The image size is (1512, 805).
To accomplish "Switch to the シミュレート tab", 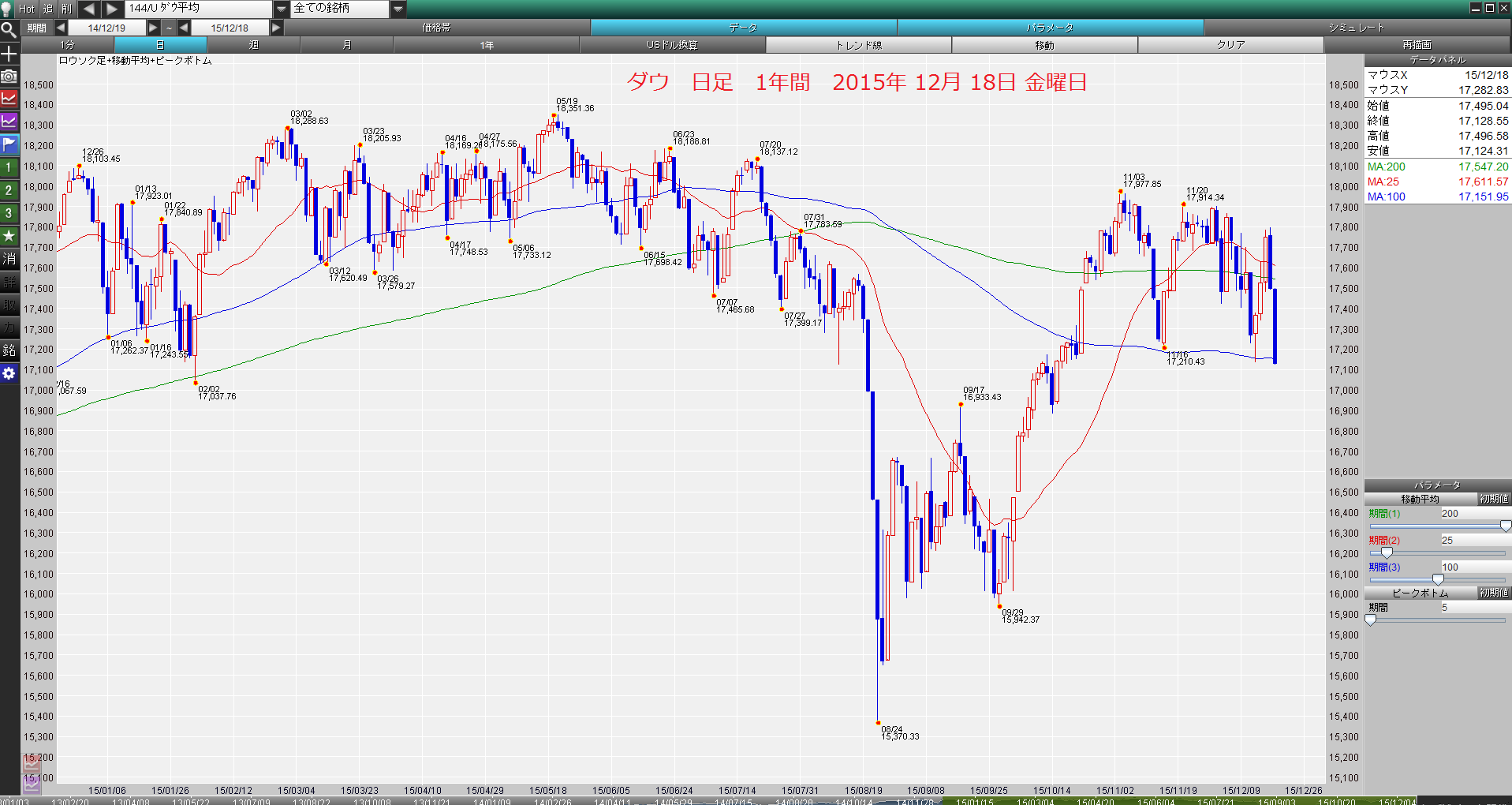I will click(1357, 28).
